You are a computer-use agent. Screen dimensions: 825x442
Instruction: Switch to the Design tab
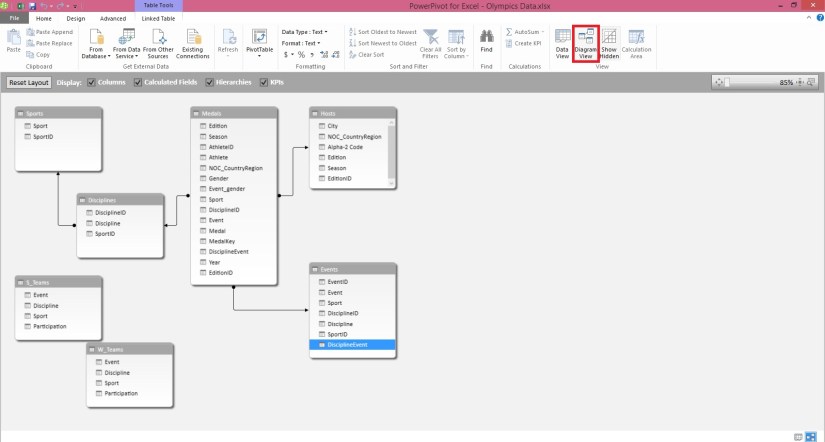coord(76,18)
